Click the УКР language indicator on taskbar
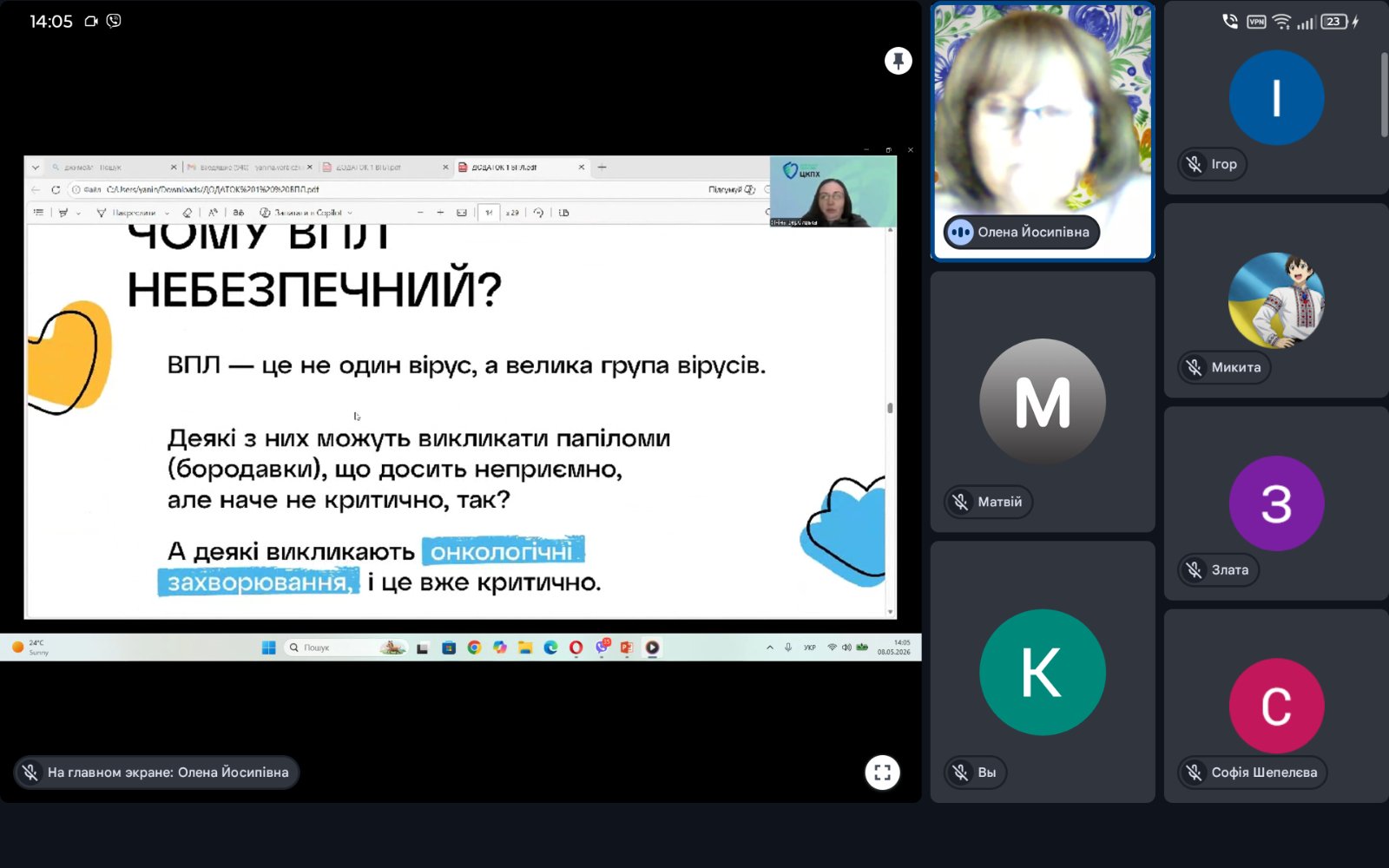 pos(810,648)
